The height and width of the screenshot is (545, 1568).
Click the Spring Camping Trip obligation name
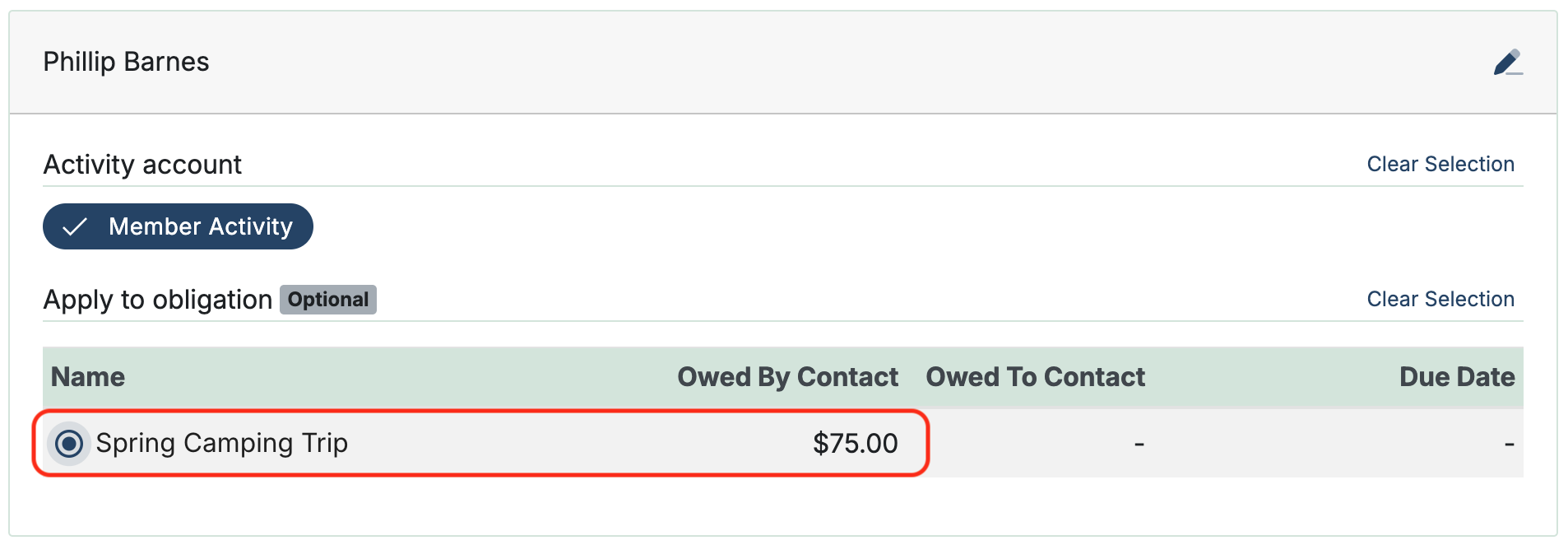point(222,444)
